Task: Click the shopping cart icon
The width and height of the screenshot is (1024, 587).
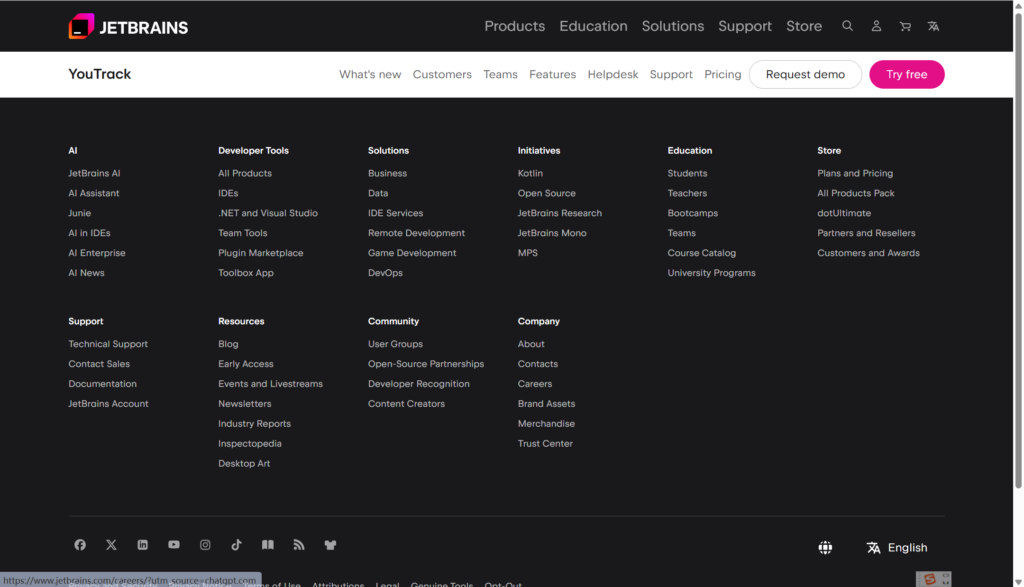Action: (x=905, y=26)
